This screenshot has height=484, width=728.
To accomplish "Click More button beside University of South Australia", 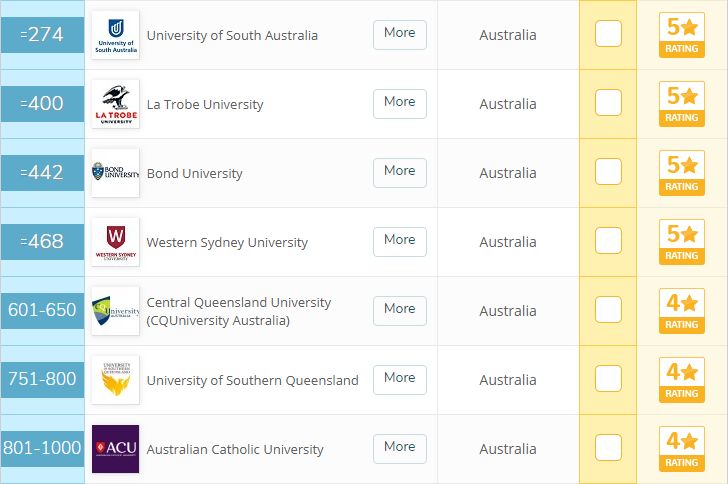I will tap(400, 35).
